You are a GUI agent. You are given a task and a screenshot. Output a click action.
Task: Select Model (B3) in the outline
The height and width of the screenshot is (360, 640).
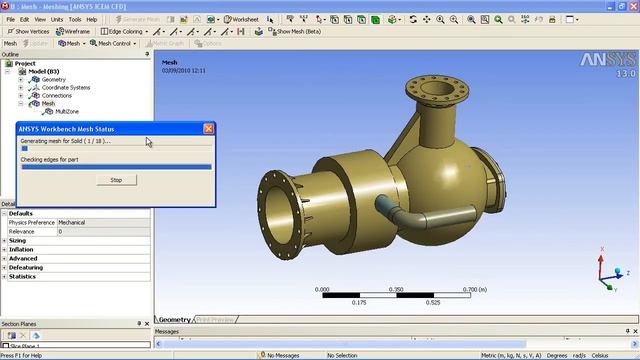pyautogui.click(x=43, y=71)
